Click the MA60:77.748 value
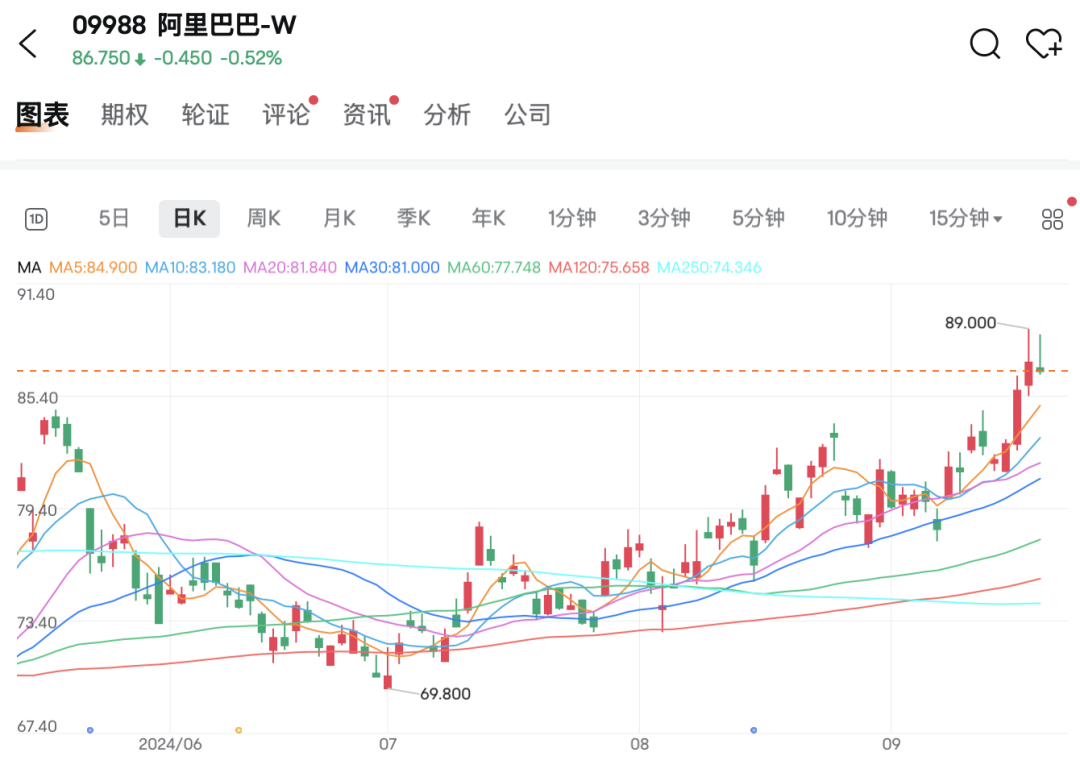 494,267
